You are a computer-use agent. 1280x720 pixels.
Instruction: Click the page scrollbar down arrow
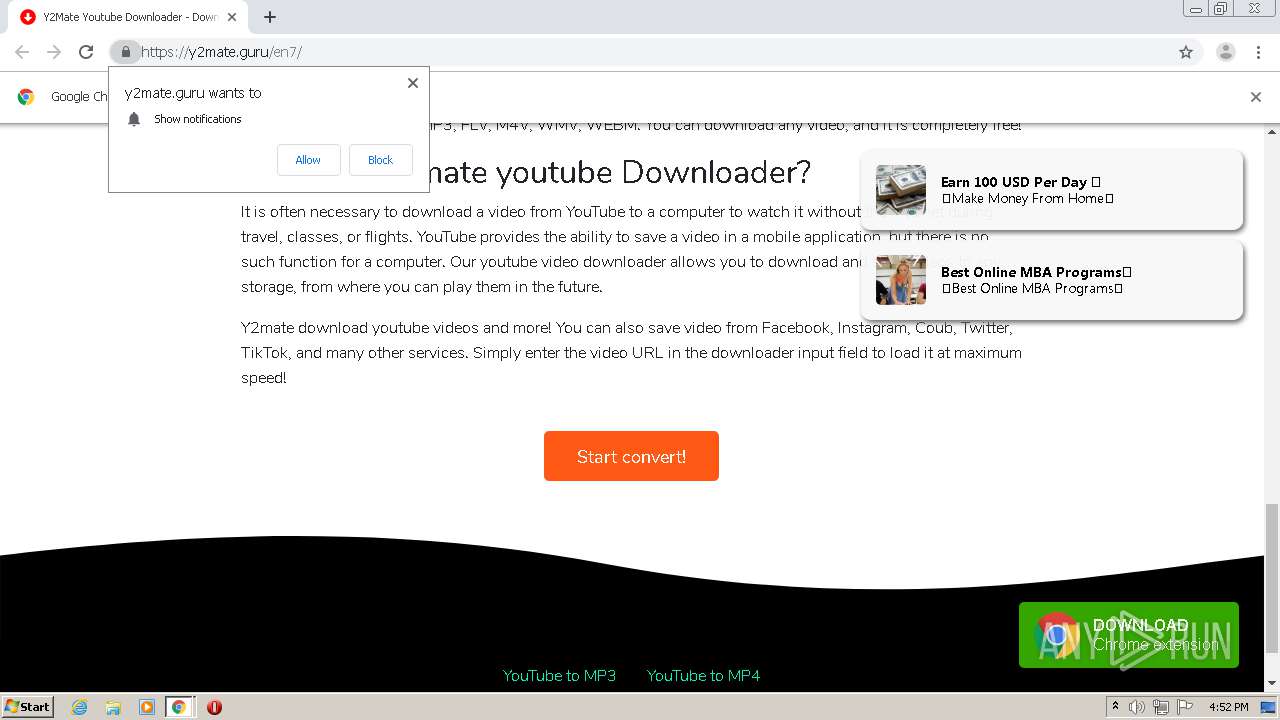[1272, 683]
